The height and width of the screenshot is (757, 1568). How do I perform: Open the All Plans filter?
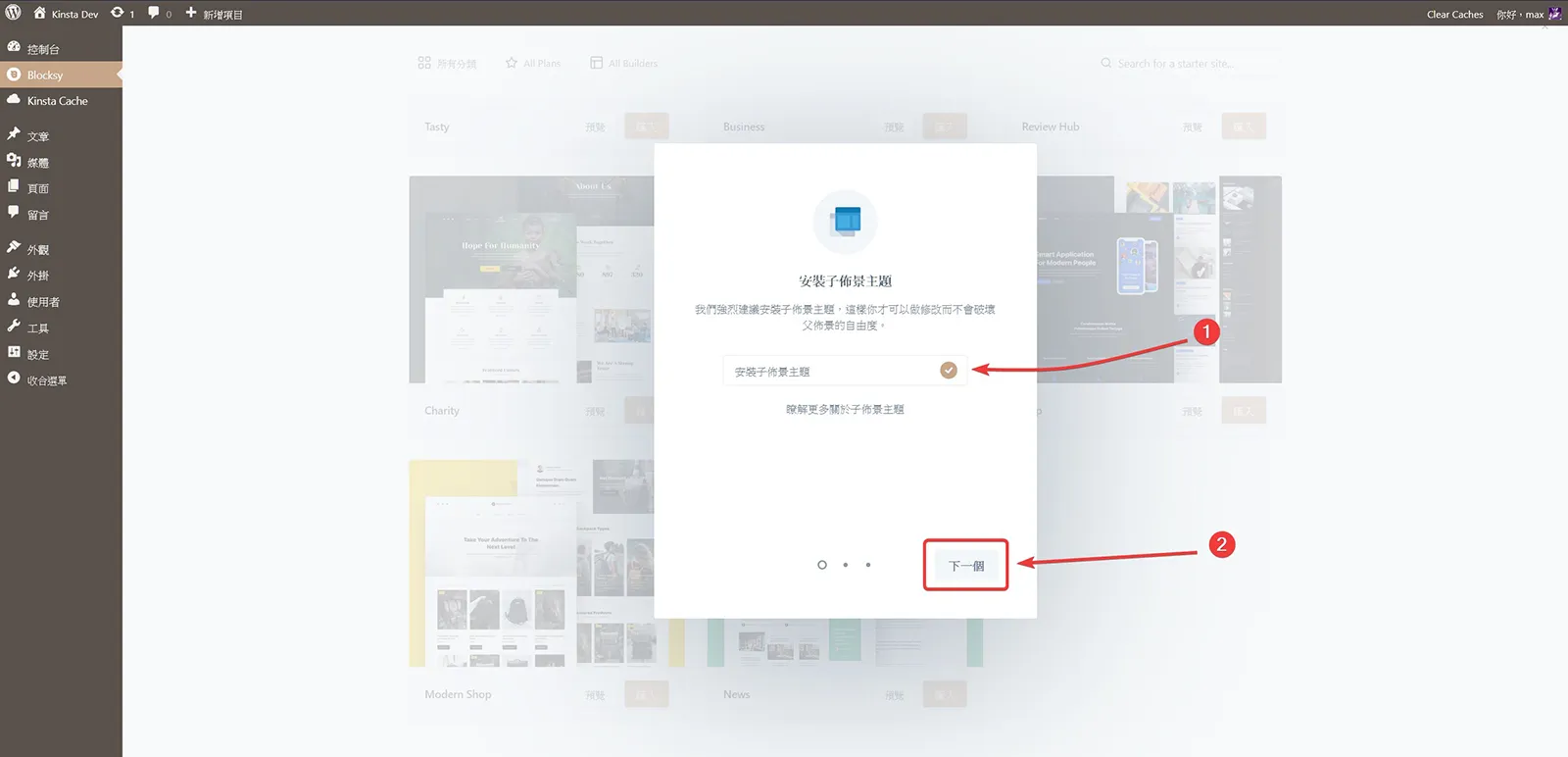533,63
